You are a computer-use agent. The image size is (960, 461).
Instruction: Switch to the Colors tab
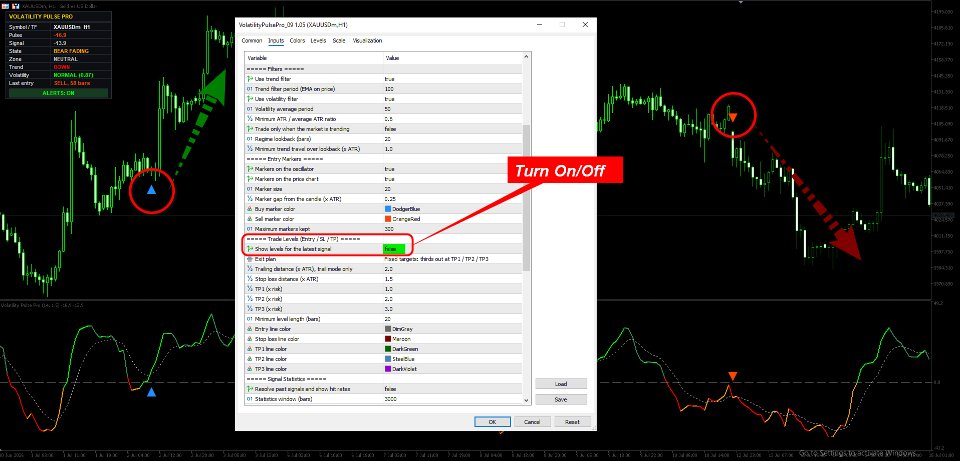click(x=298, y=40)
